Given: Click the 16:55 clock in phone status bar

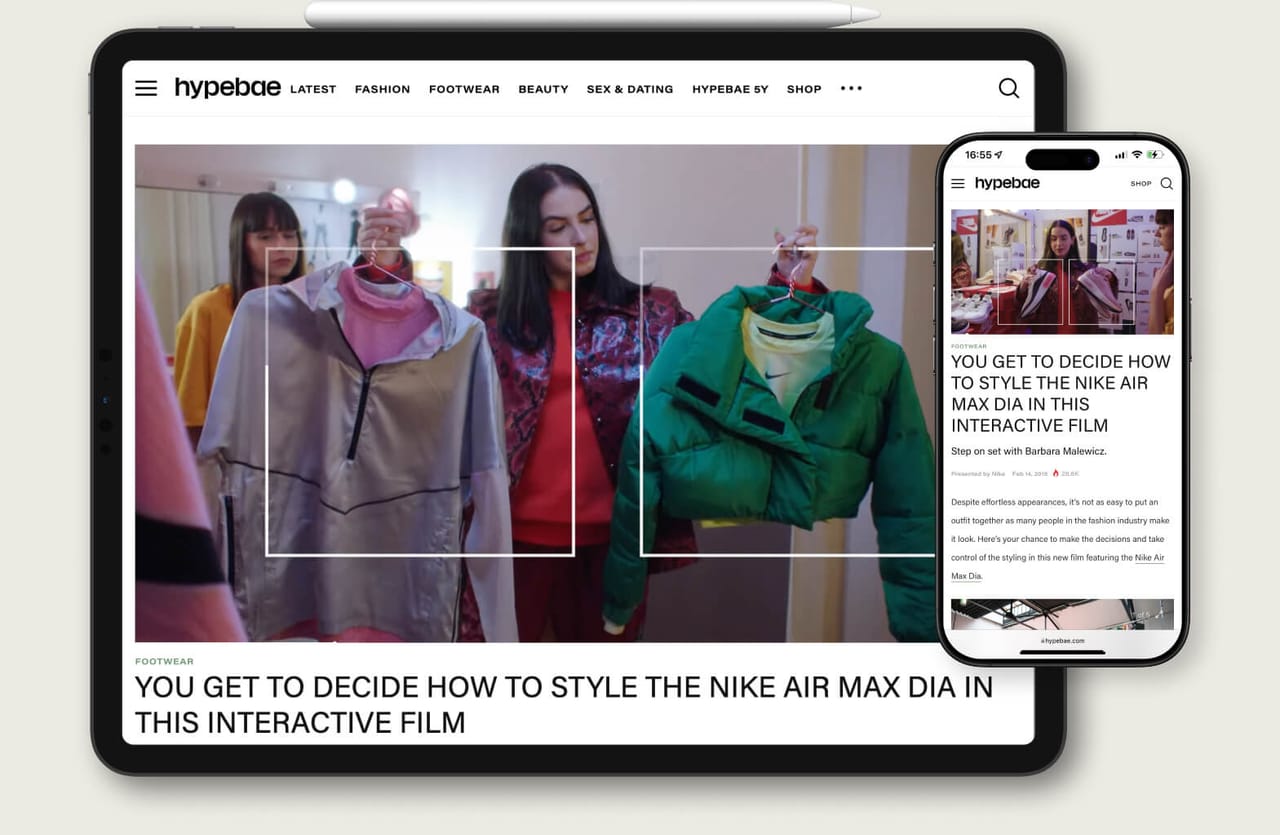Looking at the screenshot, I should (x=978, y=155).
